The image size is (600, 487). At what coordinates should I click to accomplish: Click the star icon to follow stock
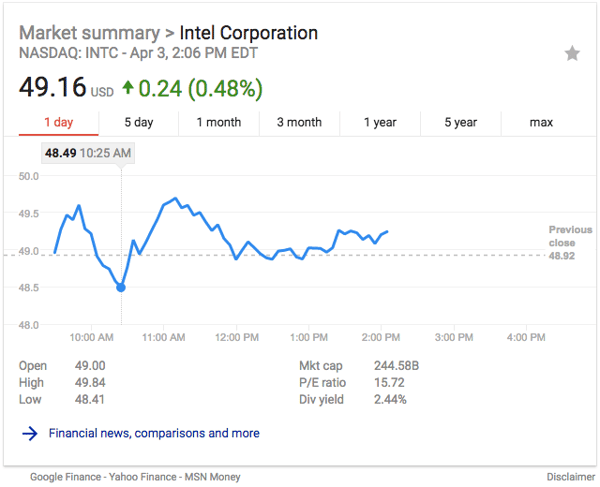[572, 54]
